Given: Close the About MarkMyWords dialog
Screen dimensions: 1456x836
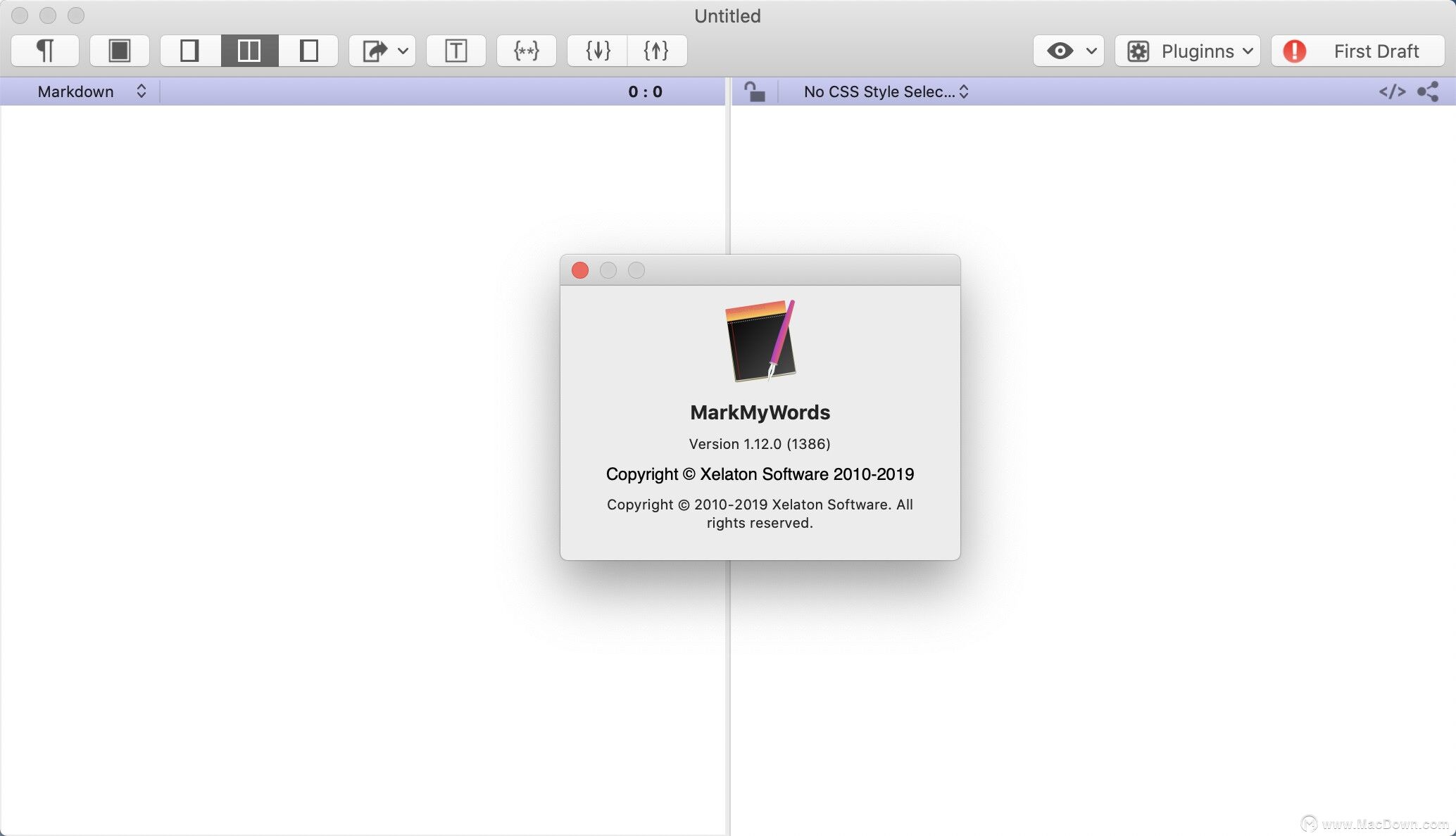Looking at the screenshot, I should [580, 270].
